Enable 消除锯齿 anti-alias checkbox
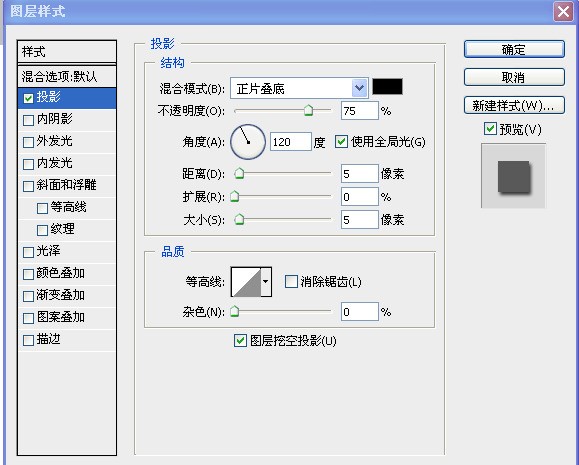579x465 pixels. [x=291, y=281]
